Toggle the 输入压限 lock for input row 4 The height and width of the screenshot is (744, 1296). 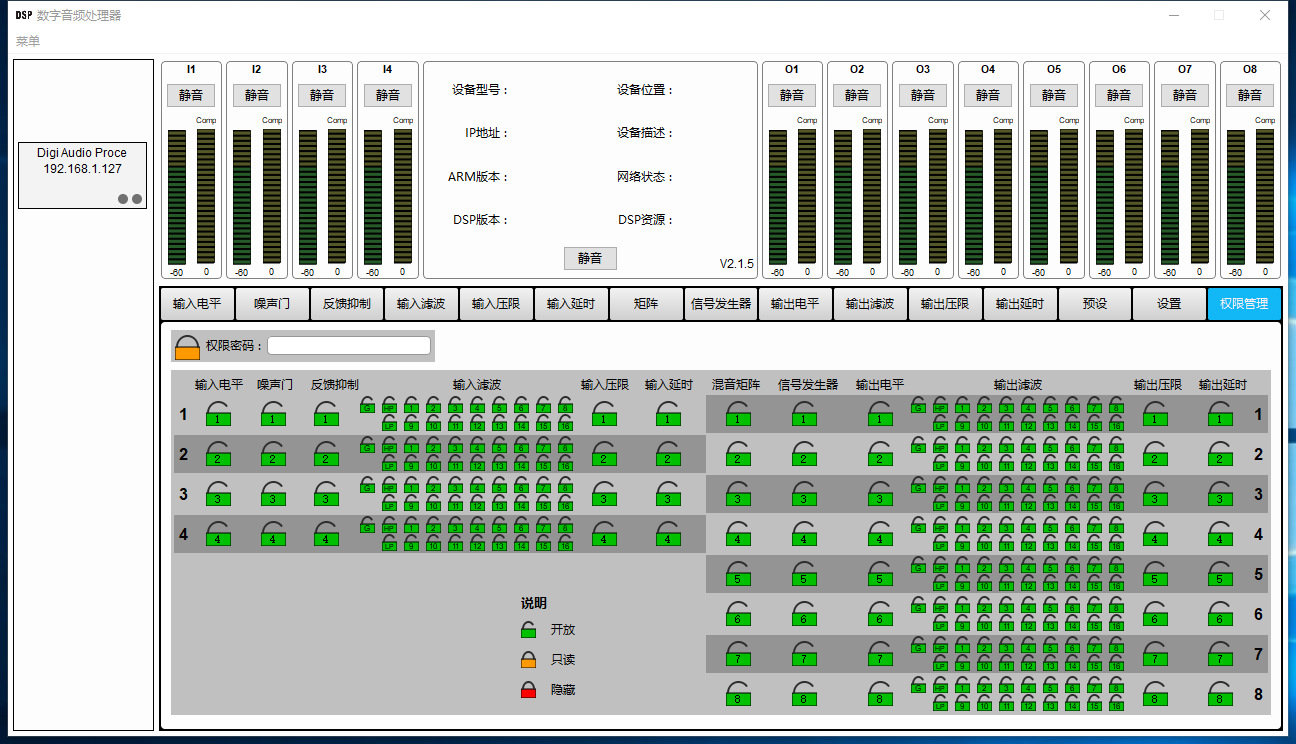pyautogui.click(x=604, y=534)
